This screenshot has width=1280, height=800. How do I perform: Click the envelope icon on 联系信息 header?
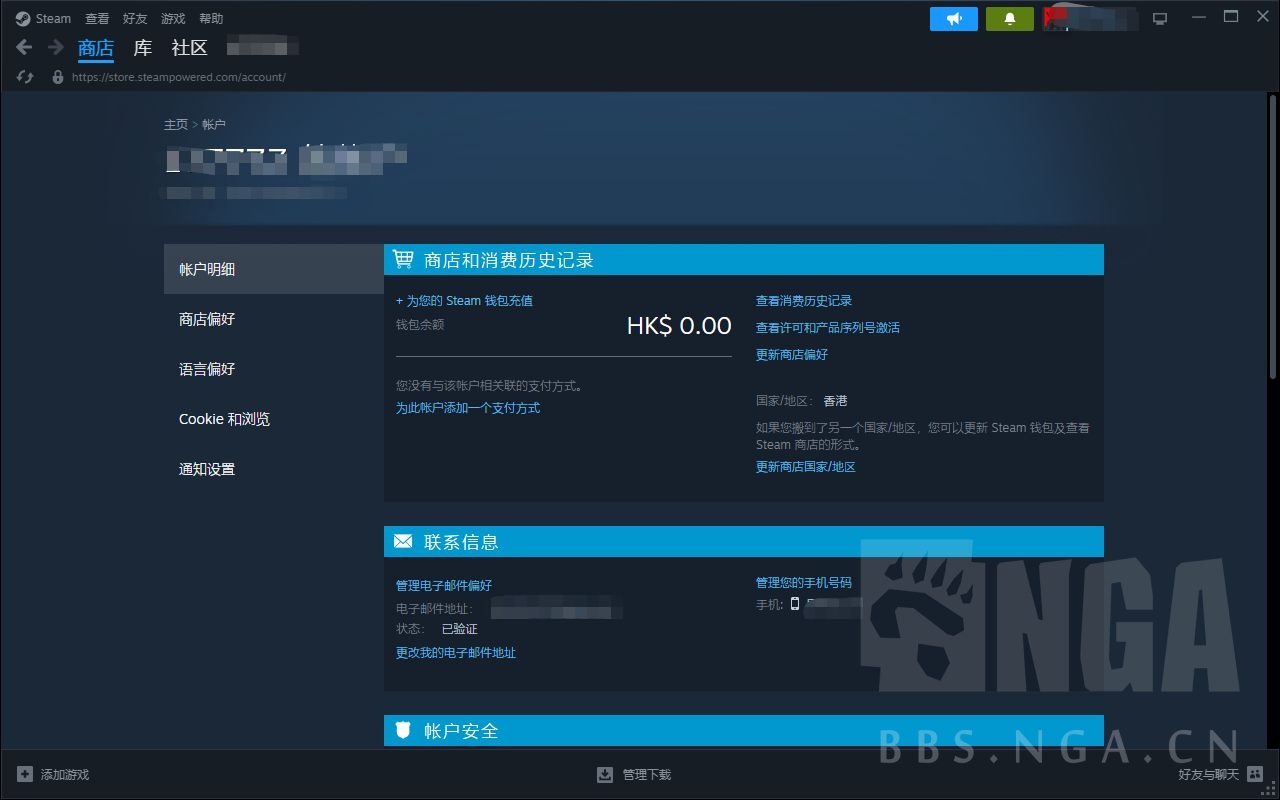(x=403, y=541)
